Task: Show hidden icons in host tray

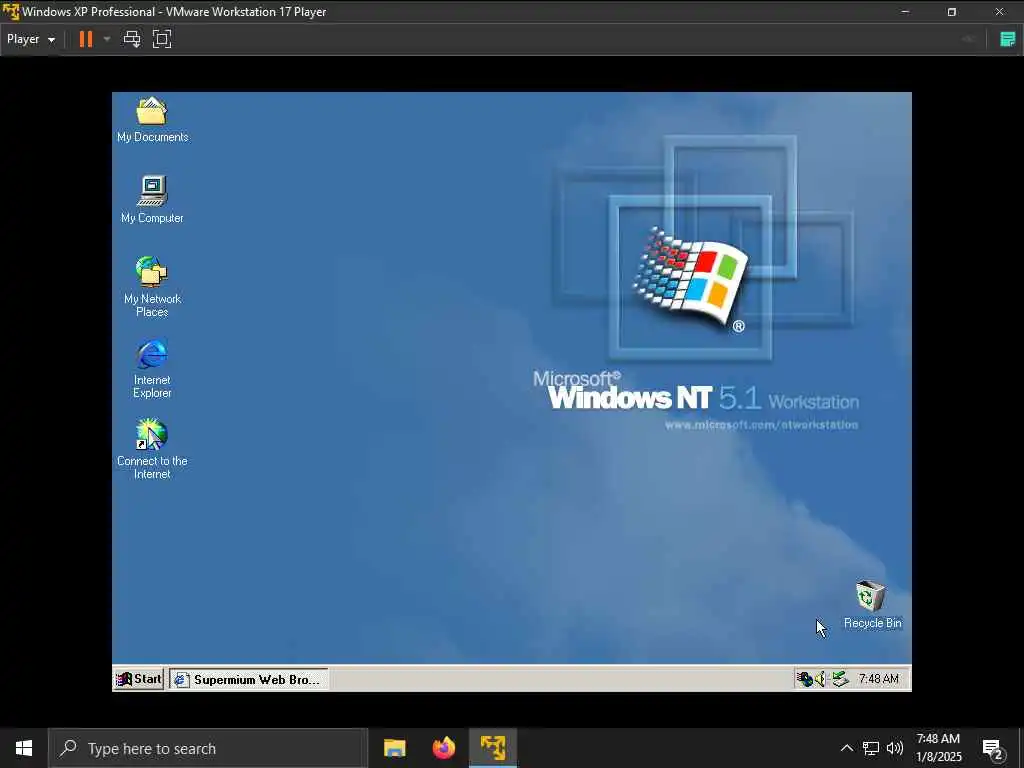Action: point(846,748)
